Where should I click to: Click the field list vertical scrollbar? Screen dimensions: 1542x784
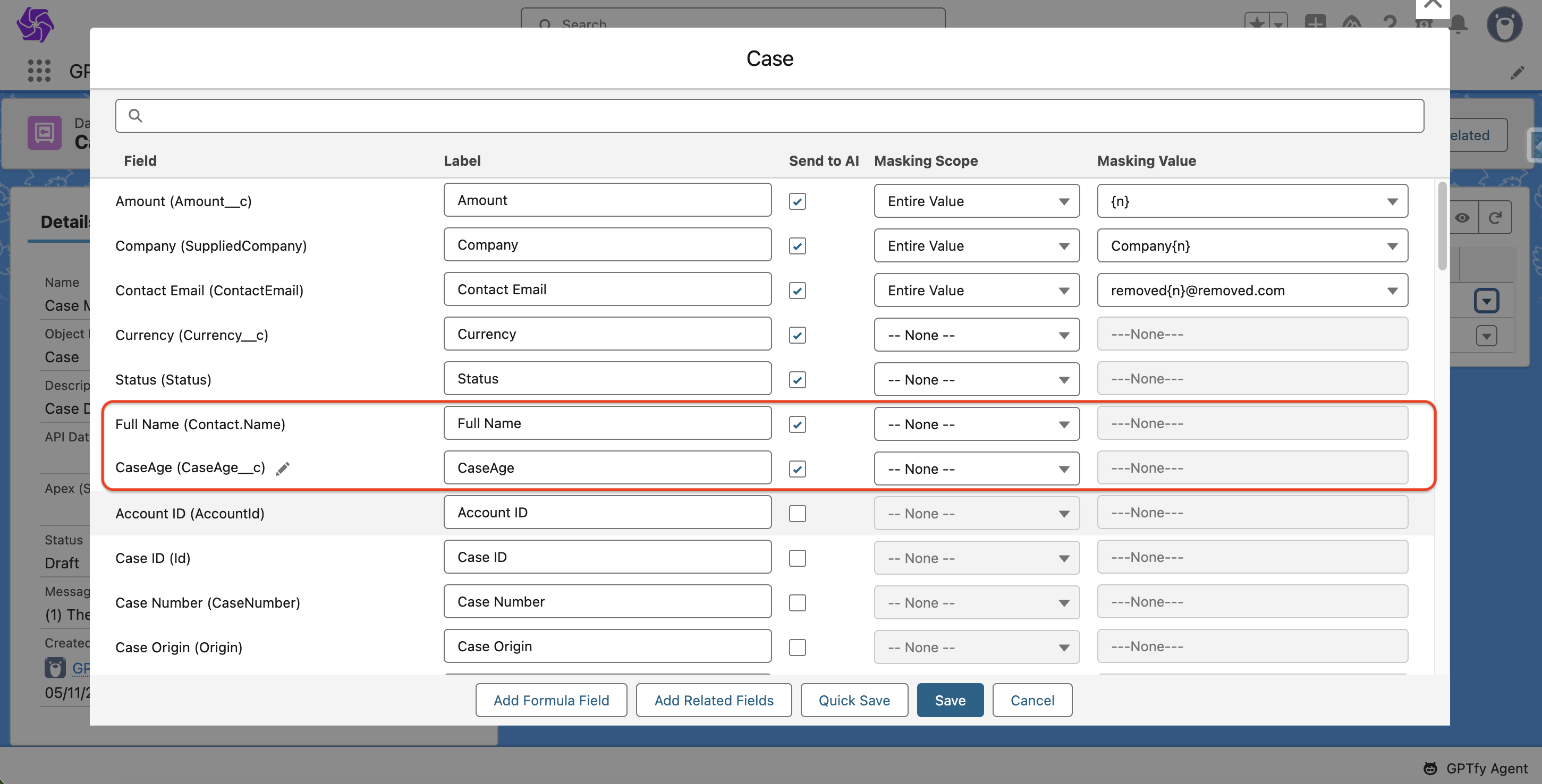tap(1442, 226)
